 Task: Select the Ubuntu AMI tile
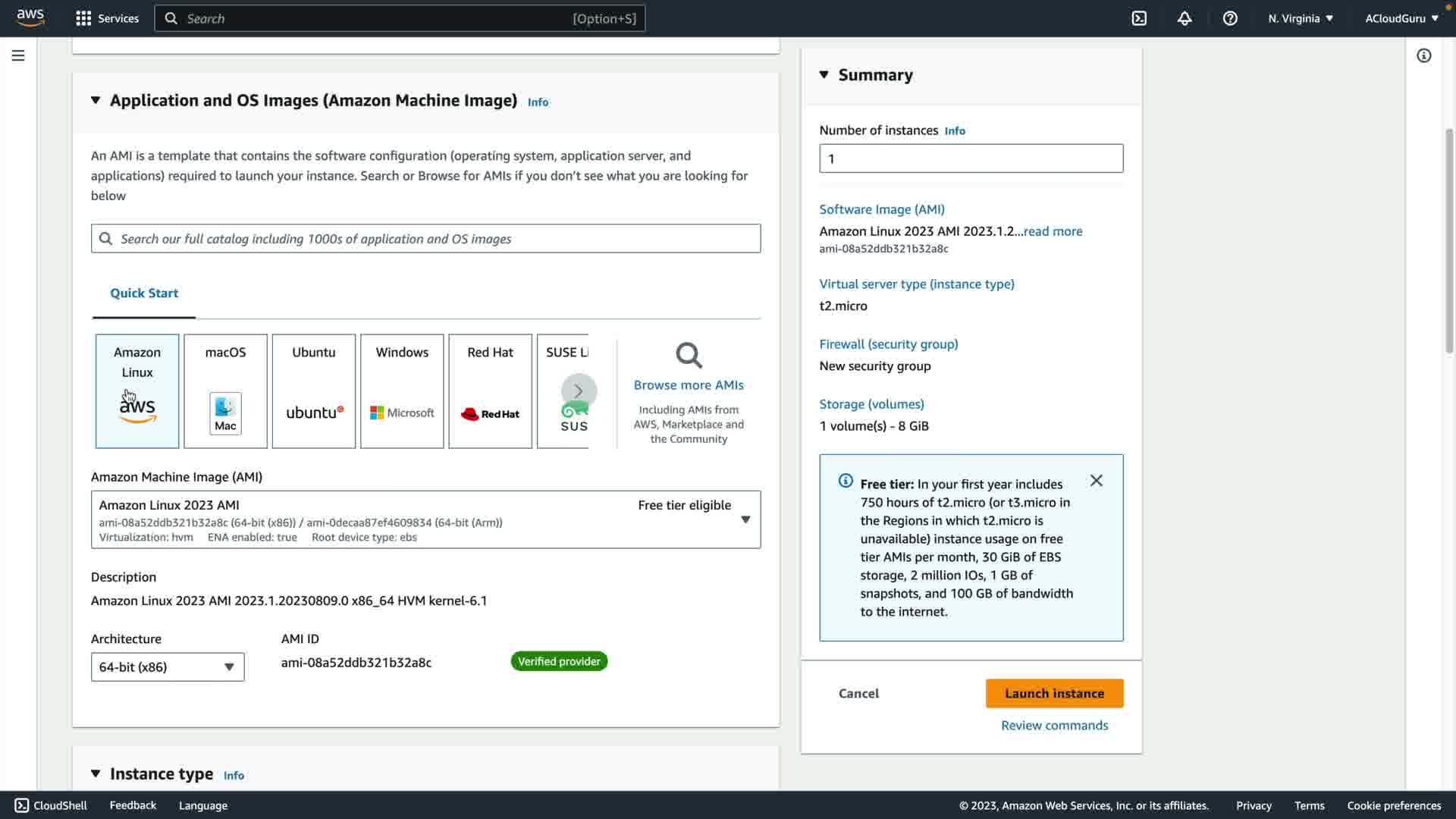pyautogui.click(x=313, y=391)
